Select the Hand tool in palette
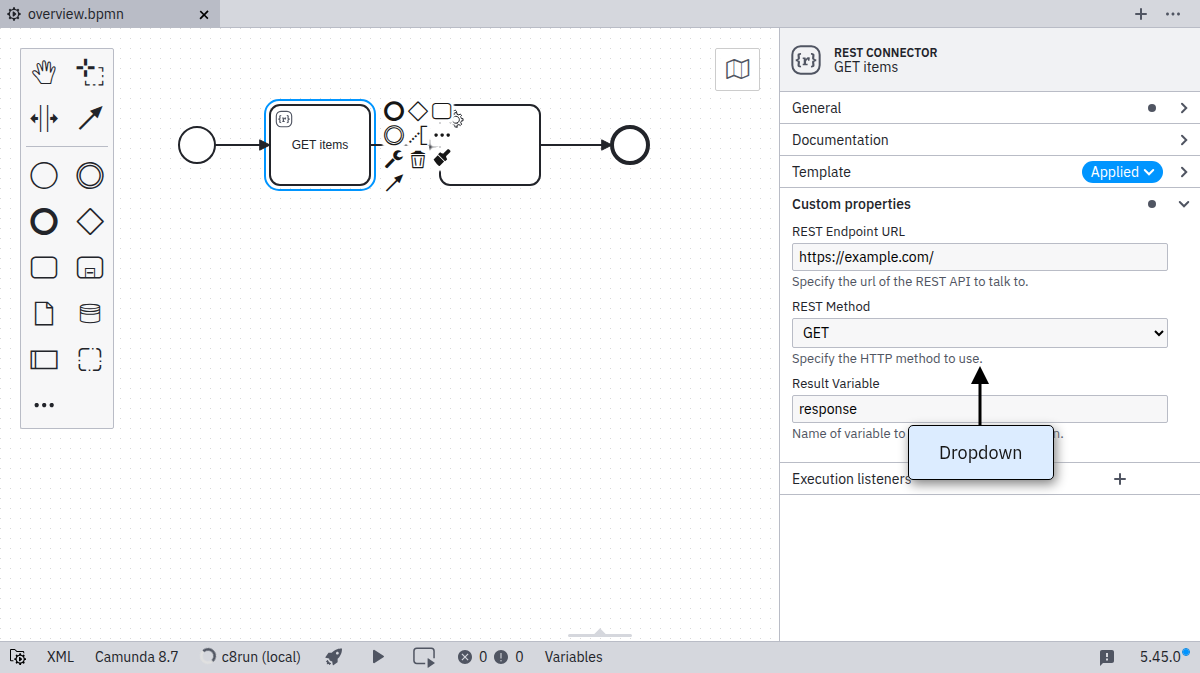The width and height of the screenshot is (1200, 673). coord(44,72)
